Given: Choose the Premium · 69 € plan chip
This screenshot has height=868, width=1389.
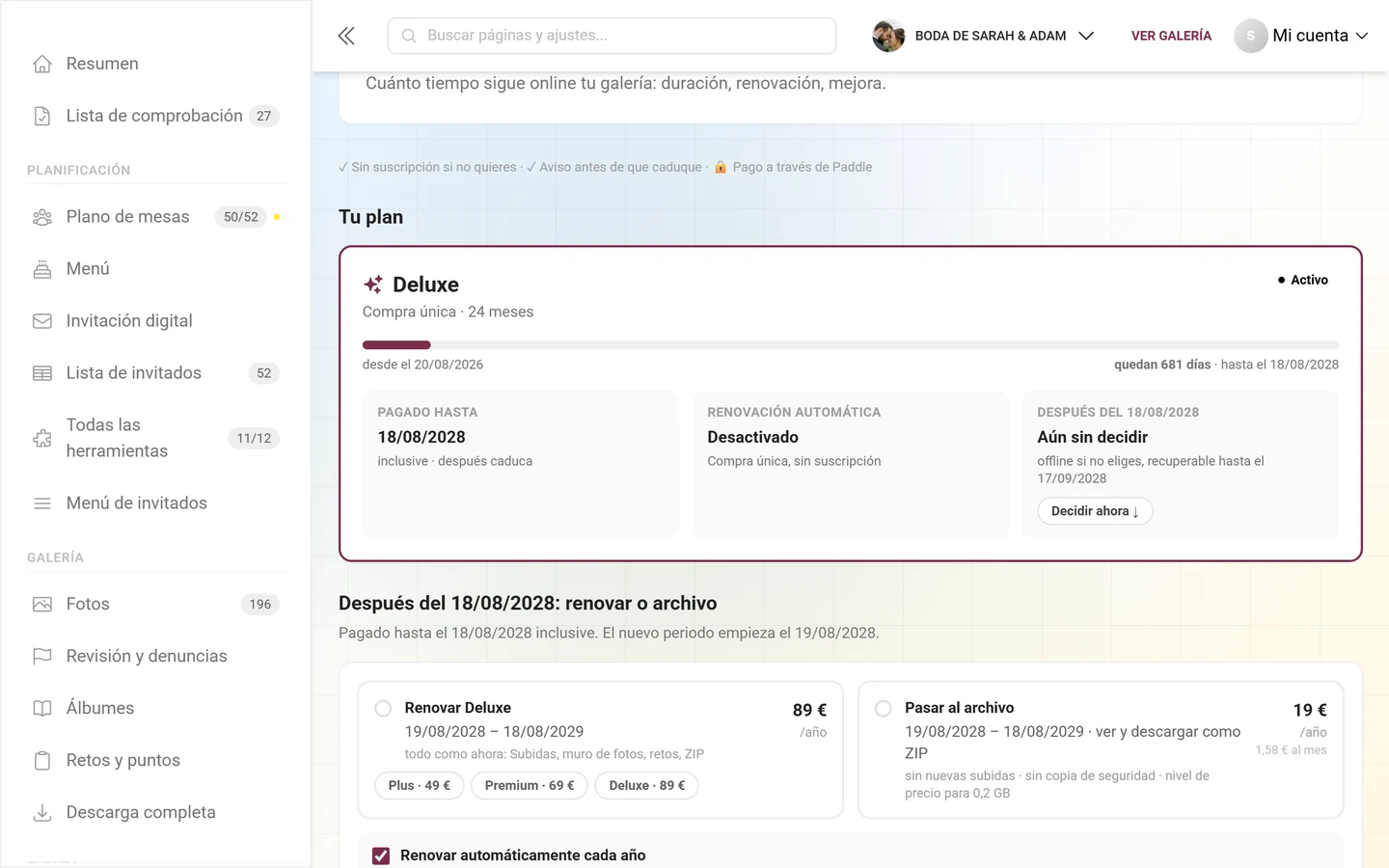Looking at the screenshot, I should pos(530,786).
